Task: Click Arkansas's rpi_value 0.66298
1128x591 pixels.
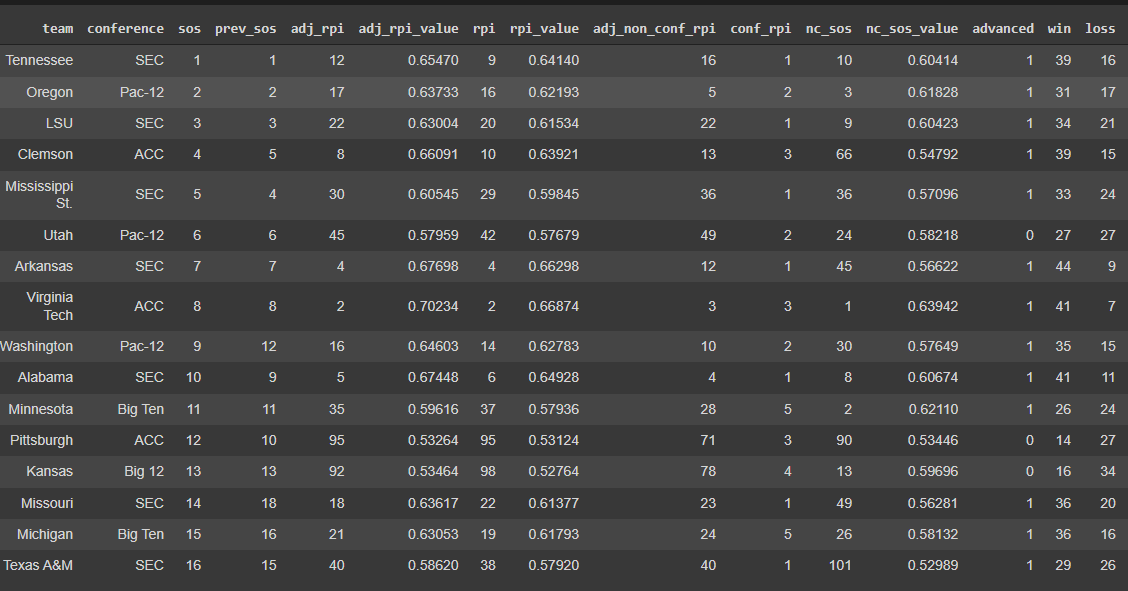Action: point(554,266)
